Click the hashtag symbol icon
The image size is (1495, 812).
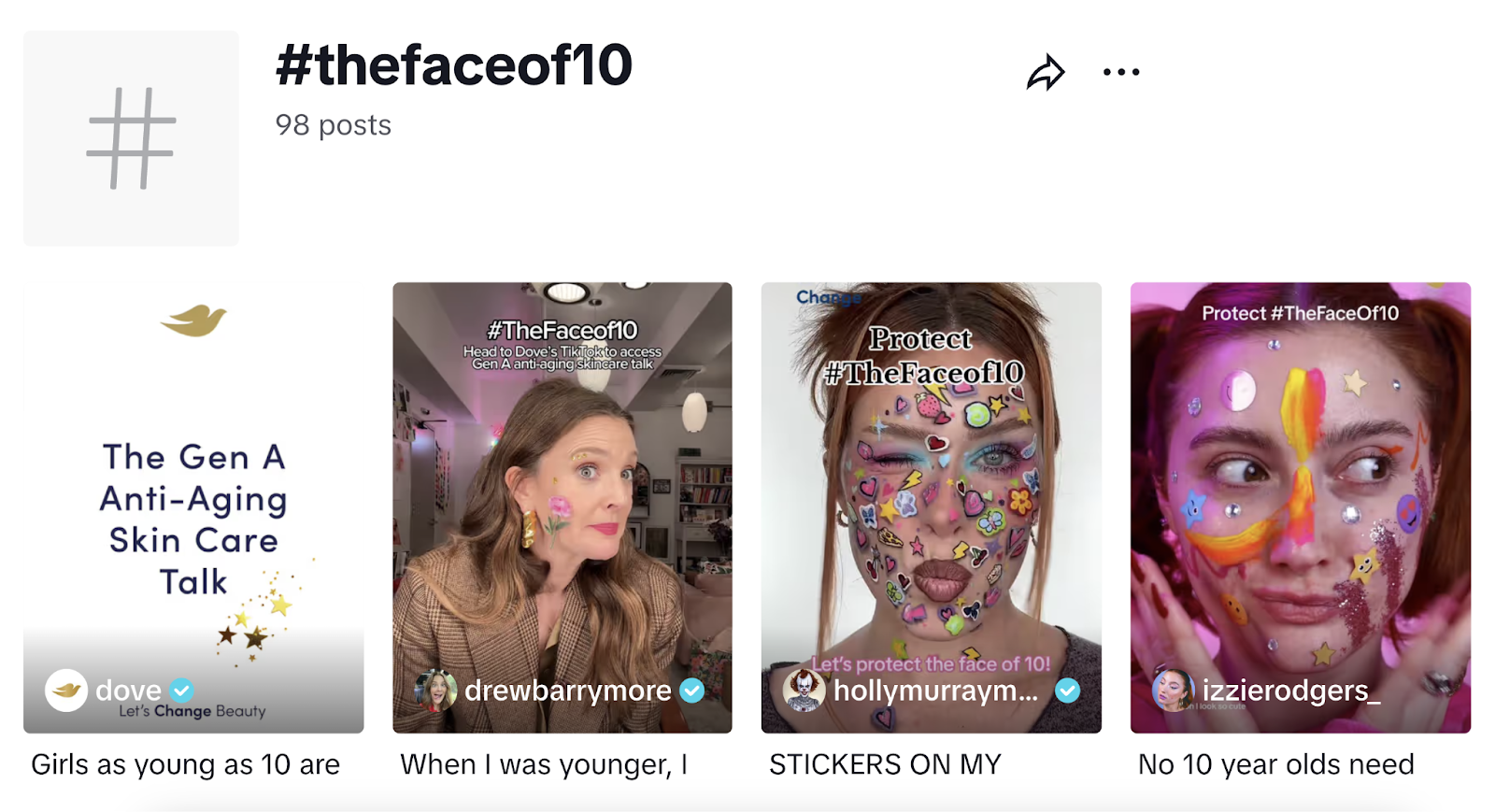(131, 136)
